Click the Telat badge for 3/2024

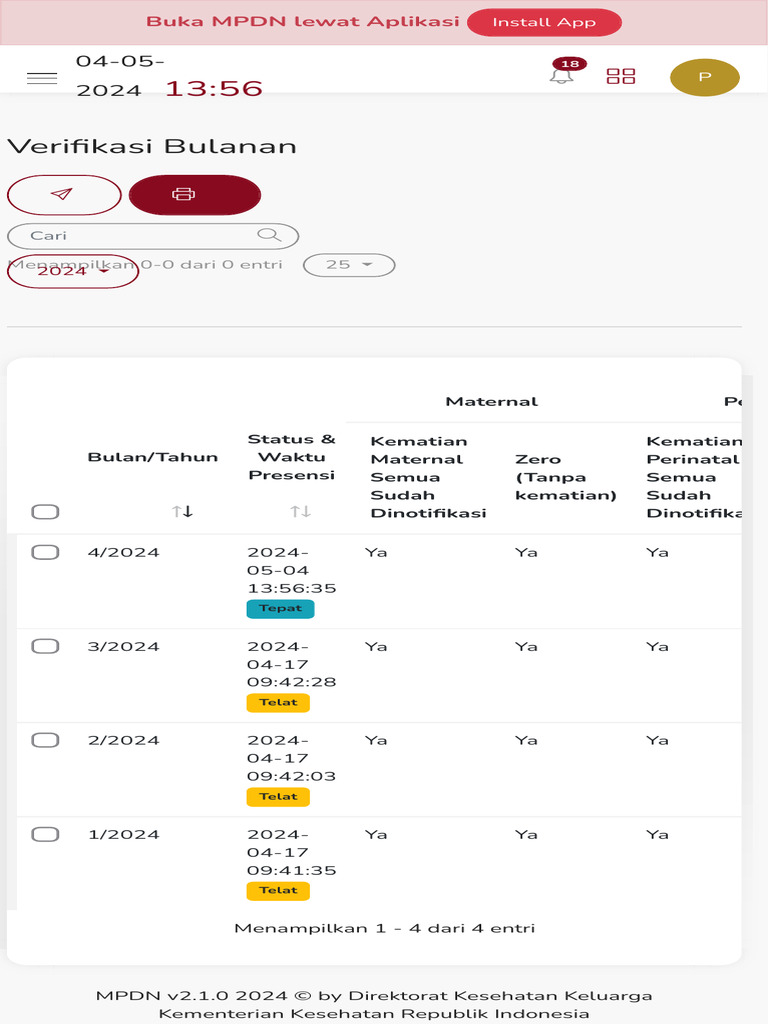tap(278, 702)
